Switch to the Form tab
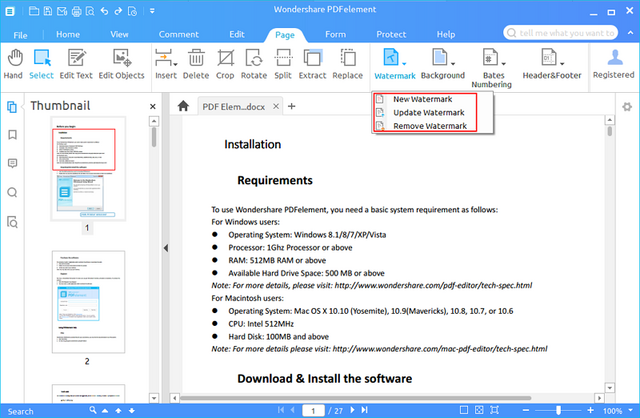The image size is (640, 418). coord(336,35)
